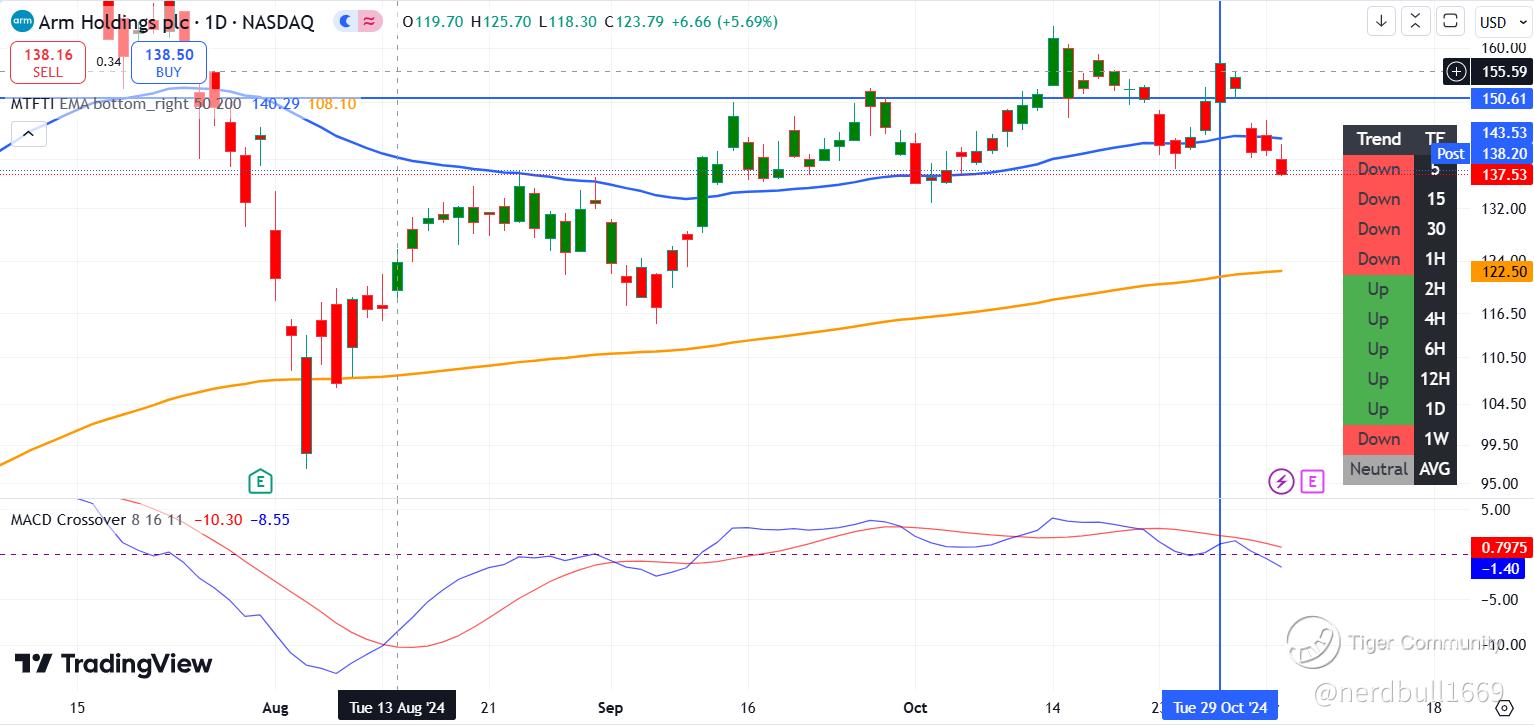Click the green E earnings marker in August
The height and width of the screenshot is (727, 1534).
[260, 482]
